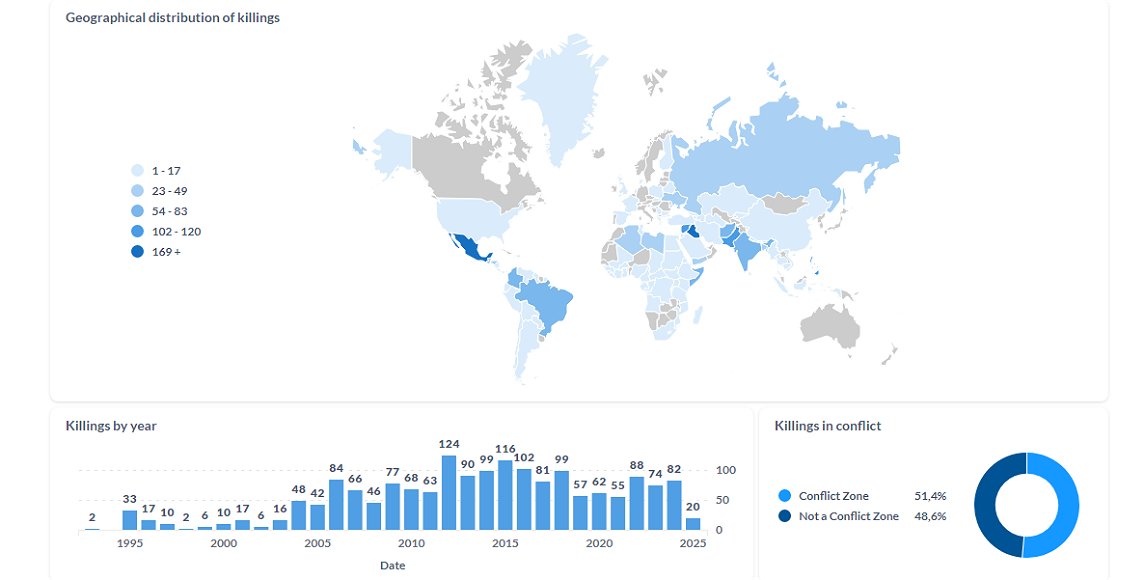Click the Not a Conflict Zone legend dot
This screenshot has width=1145, height=580.
click(785, 516)
